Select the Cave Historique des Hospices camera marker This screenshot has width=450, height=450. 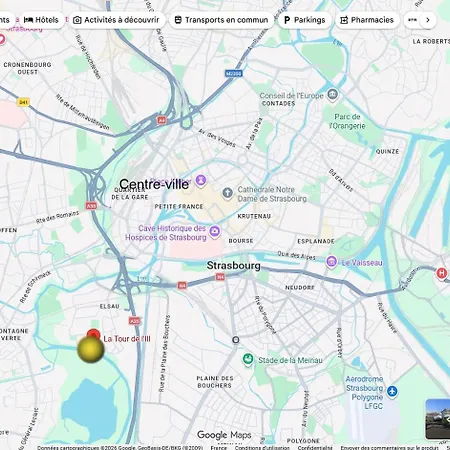(x=215, y=231)
